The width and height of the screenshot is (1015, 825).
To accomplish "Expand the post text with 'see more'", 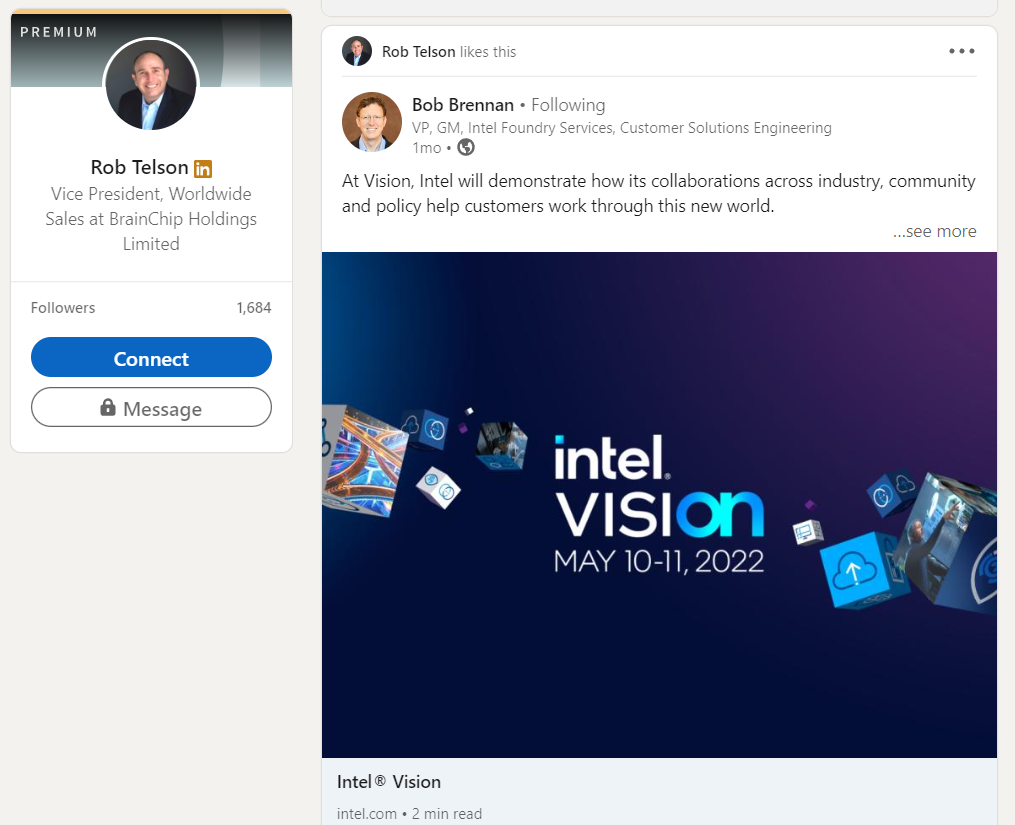I will coord(935,231).
